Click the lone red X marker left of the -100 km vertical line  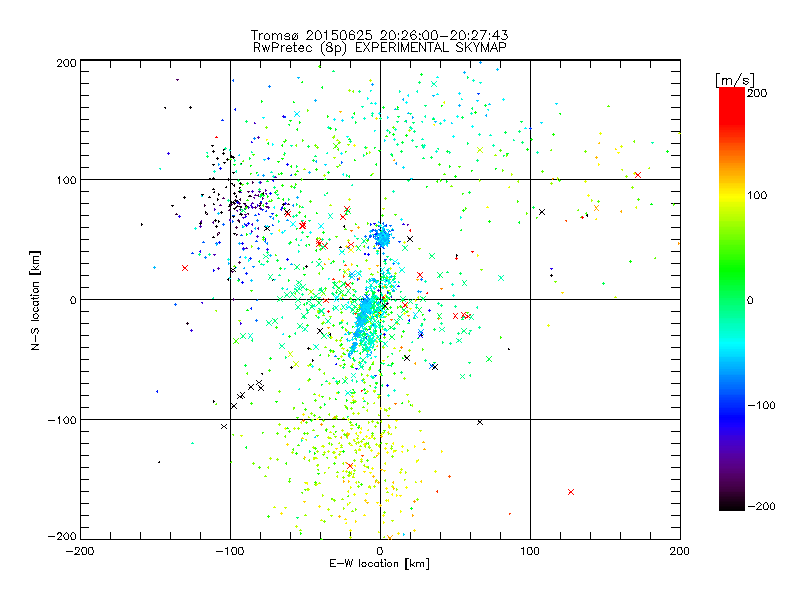click(x=185, y=268)
